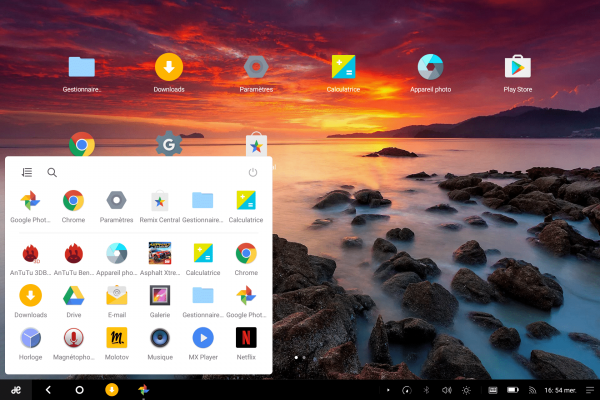Open Appareil photo in the launcher grid
Viewport: 600px width, 400px height.
(116, 253)
